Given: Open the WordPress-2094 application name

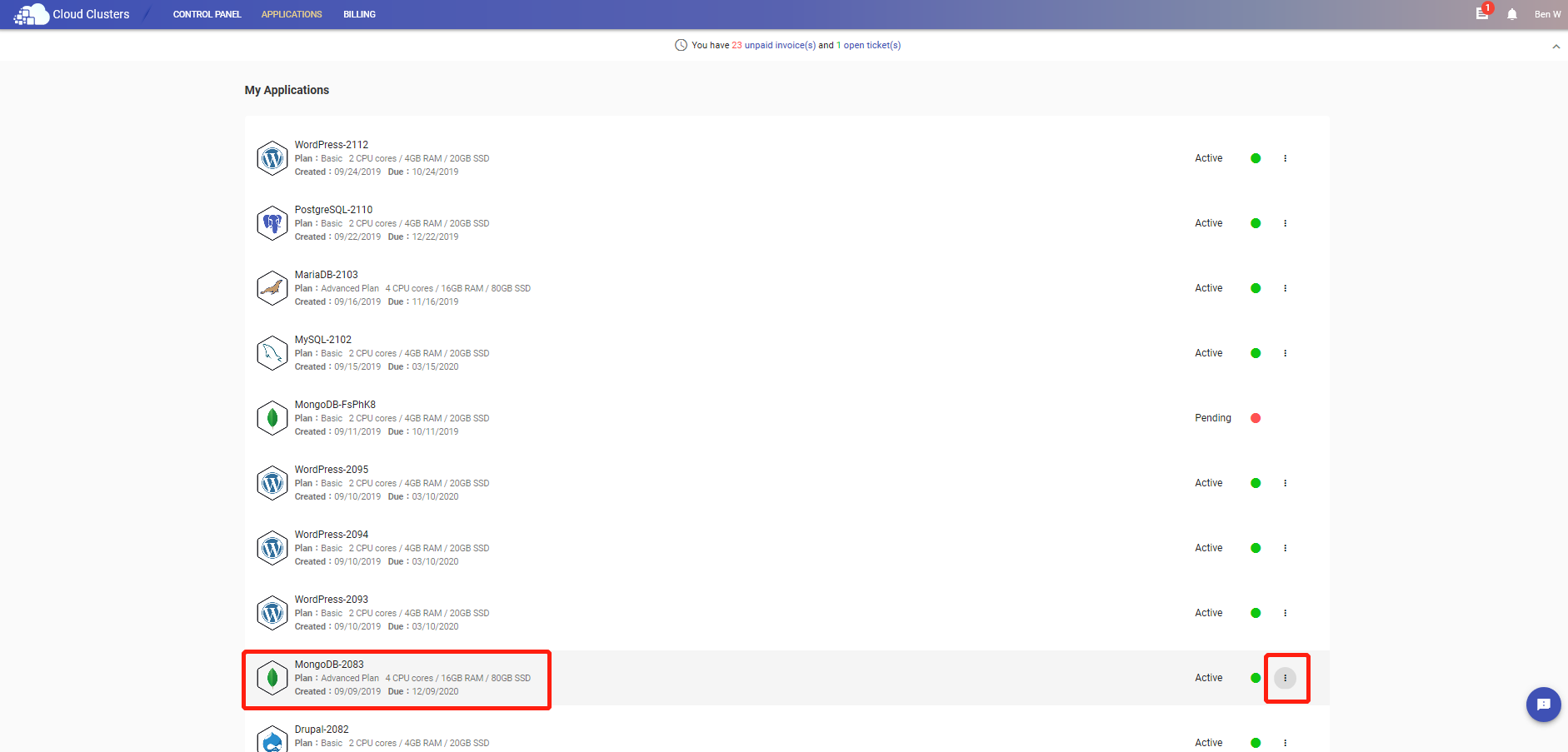Looking at the screenshot, I should (x=331, y=535).
